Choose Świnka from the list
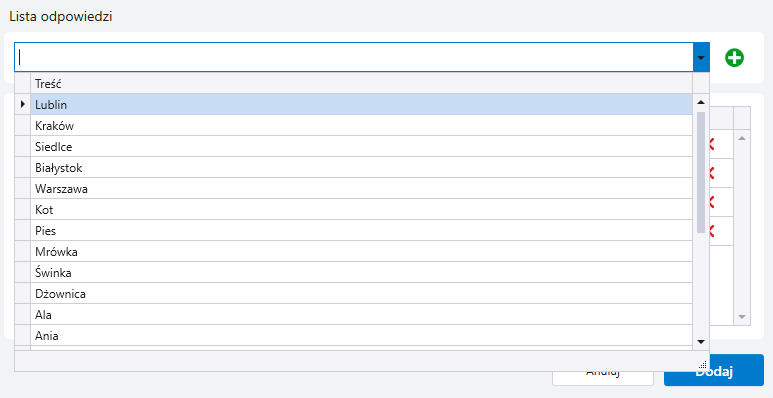The height and width of the screenshot is (398, 773). tap(361, 272)
